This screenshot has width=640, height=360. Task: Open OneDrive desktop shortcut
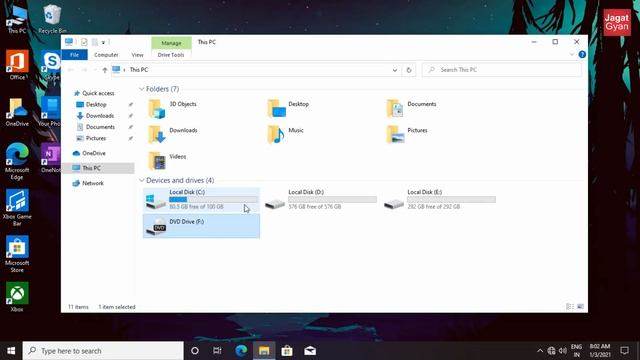17,112
